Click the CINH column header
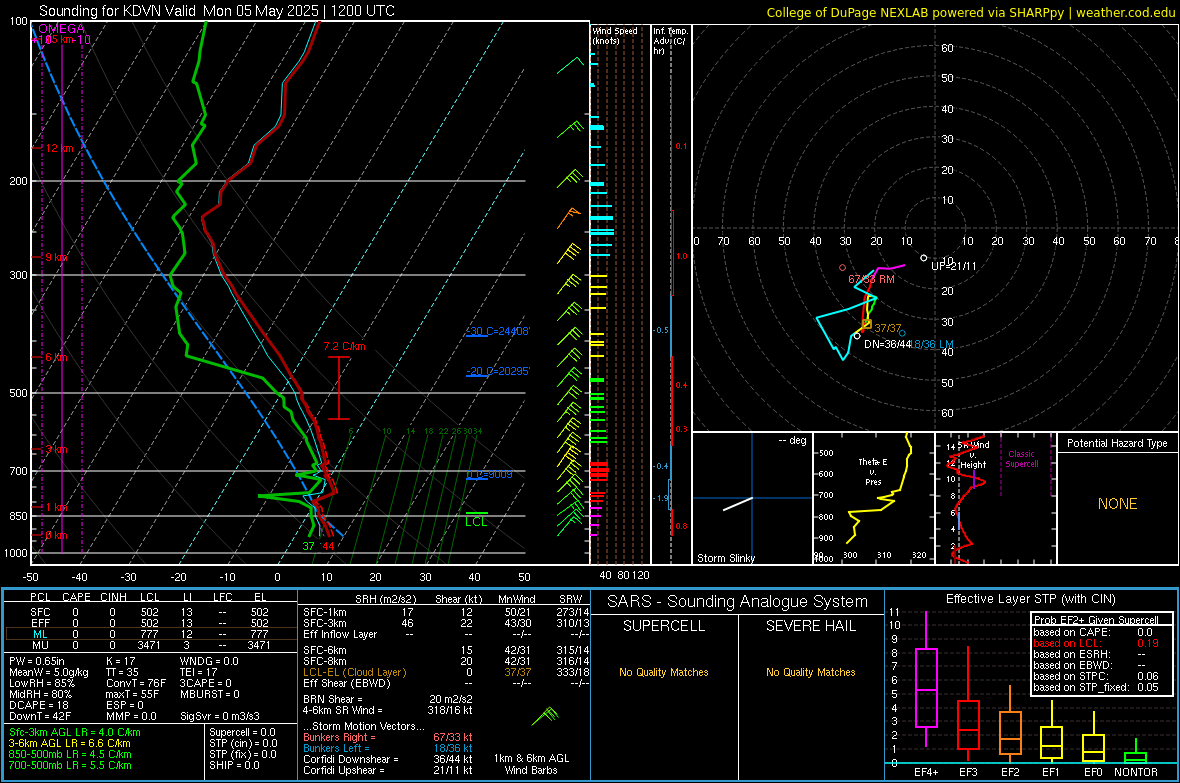 (114, 597)
